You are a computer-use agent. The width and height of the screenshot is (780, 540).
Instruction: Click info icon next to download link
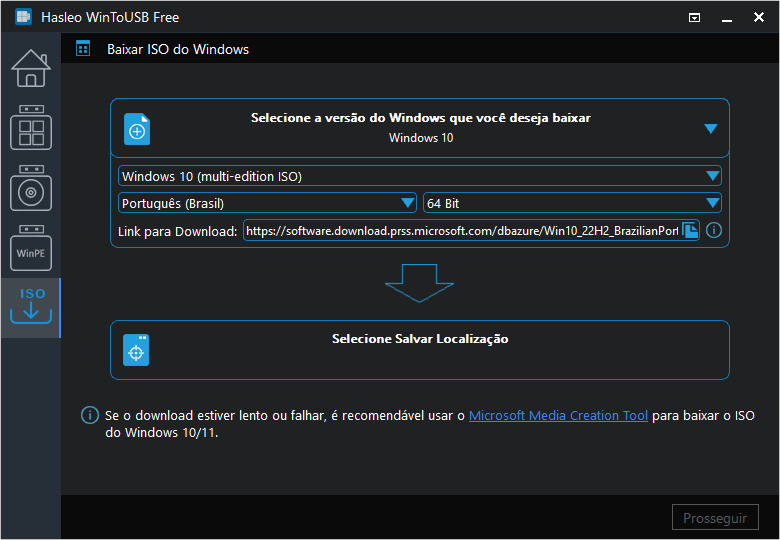(x=714, y=230)
